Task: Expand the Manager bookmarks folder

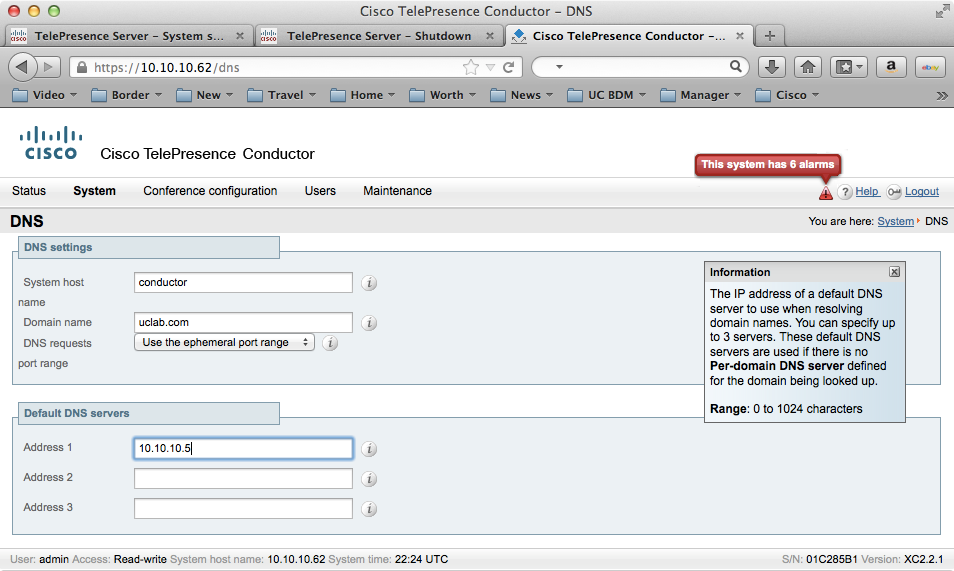Action: [701, 95]
